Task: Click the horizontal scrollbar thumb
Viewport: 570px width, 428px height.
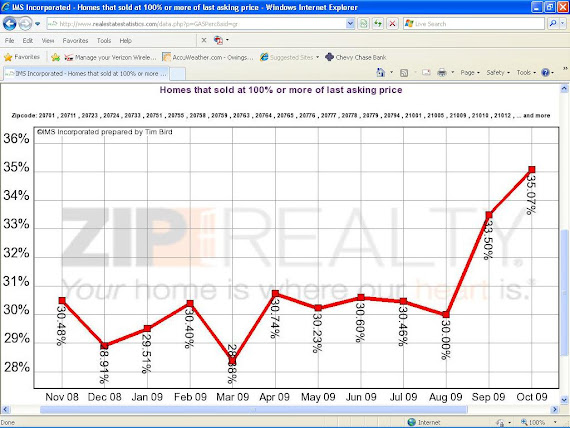Action: click(x=254, y=410)
